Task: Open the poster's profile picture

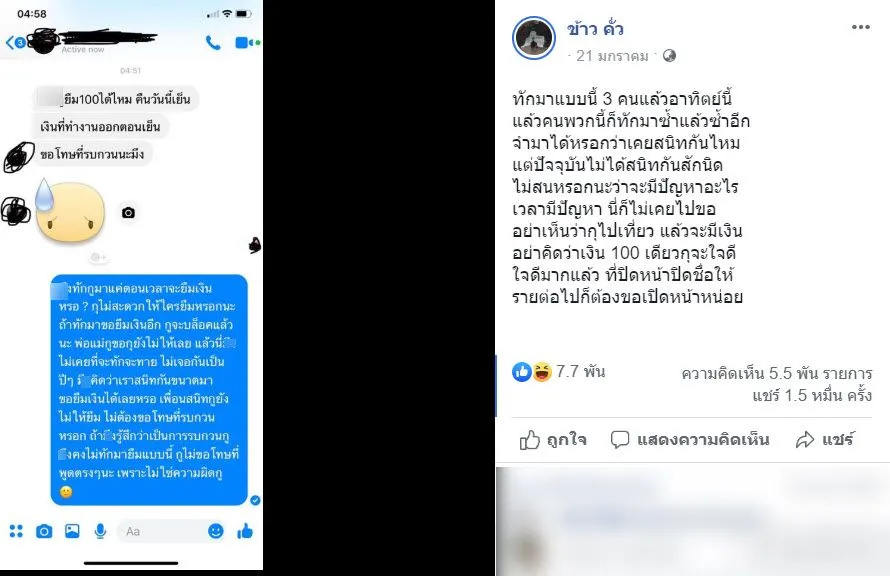Action: [x=534, y=38]
